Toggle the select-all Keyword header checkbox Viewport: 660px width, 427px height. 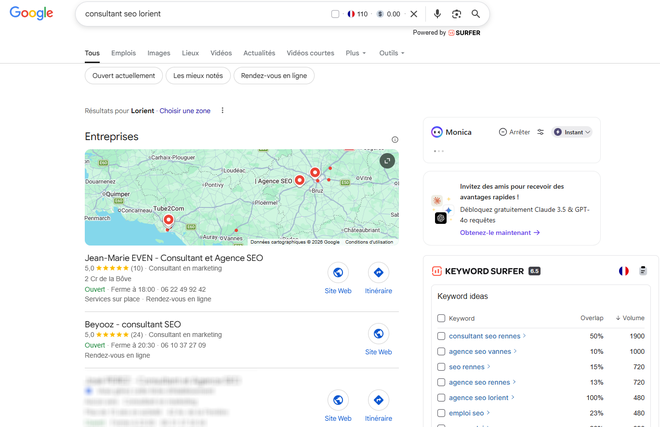coord(441,319)
